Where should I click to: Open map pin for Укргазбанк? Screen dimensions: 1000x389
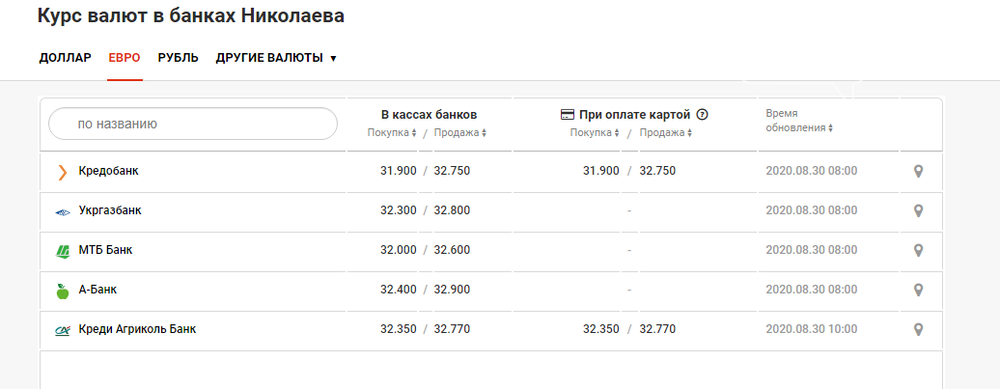tap(918, 211)
